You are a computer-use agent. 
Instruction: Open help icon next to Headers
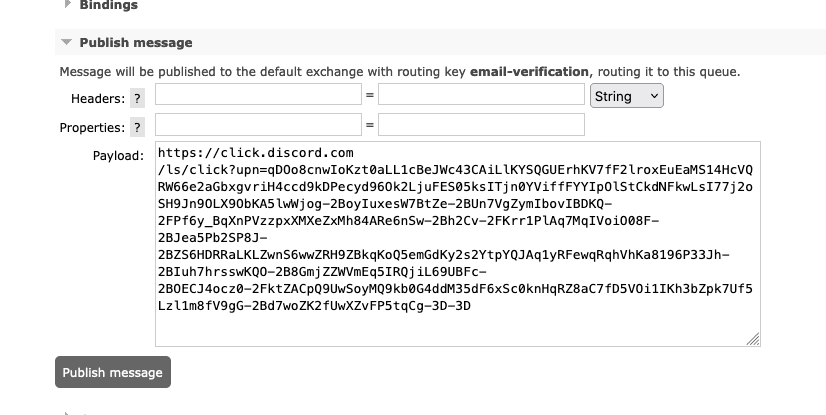(137, 98)
